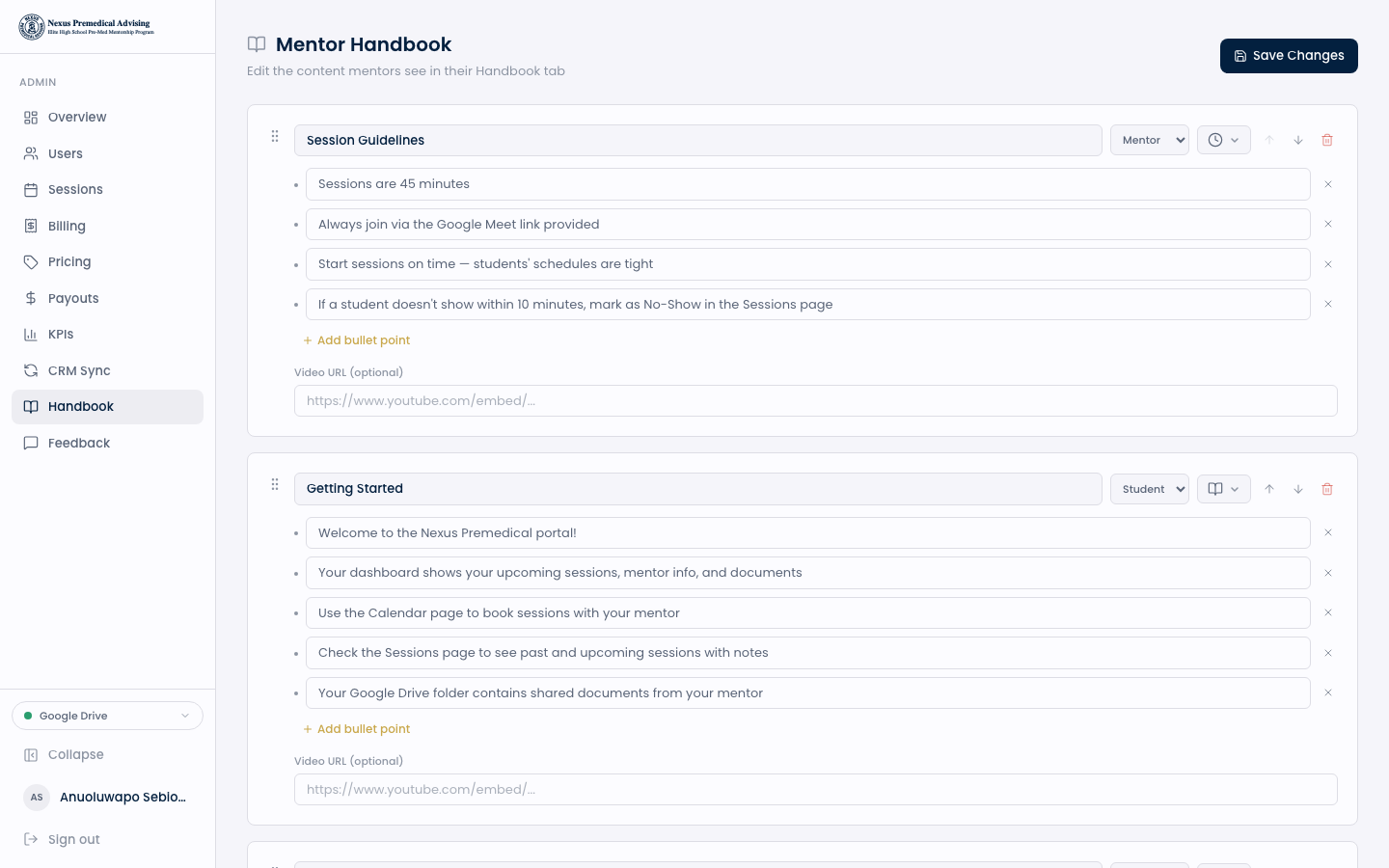The image size is (1389, 868).
Task: Click the Getting Started Video URL field
Action: (815, 789)
